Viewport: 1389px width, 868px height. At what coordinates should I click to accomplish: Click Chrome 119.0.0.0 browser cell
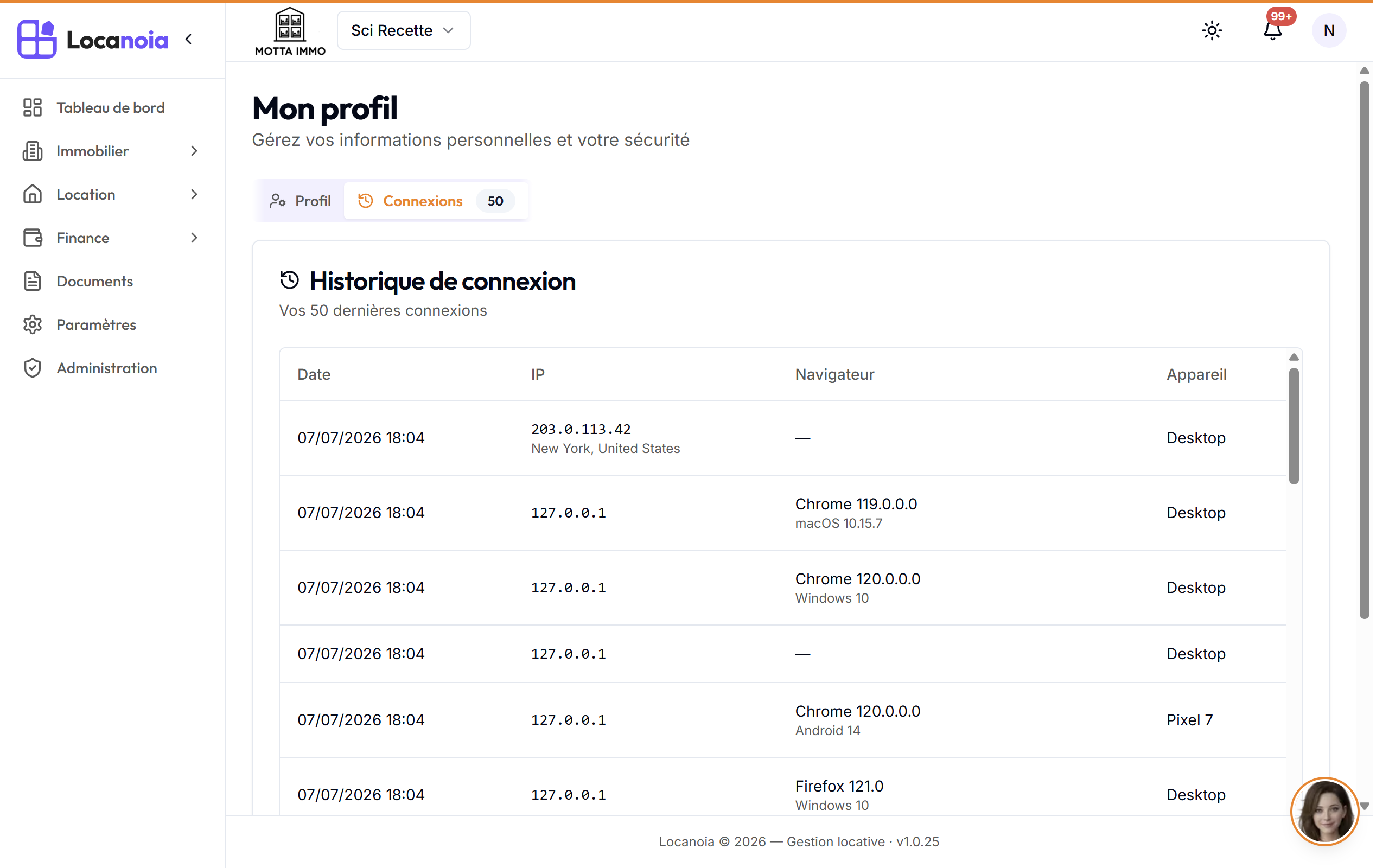(x=856, y=504)
